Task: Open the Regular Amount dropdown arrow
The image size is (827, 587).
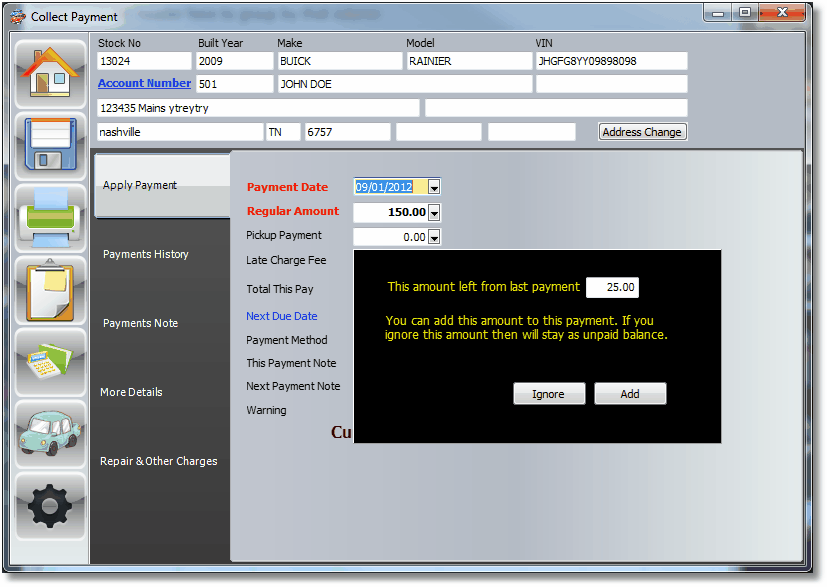Action: [x=435, y=212]
